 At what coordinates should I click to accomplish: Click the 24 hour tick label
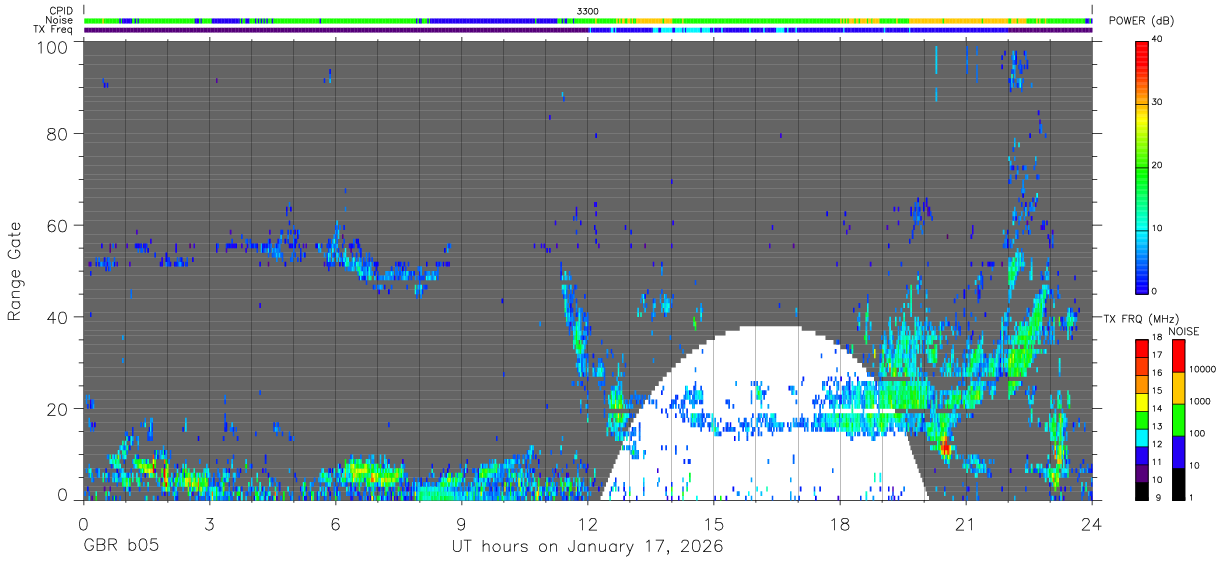[1091, 524]
